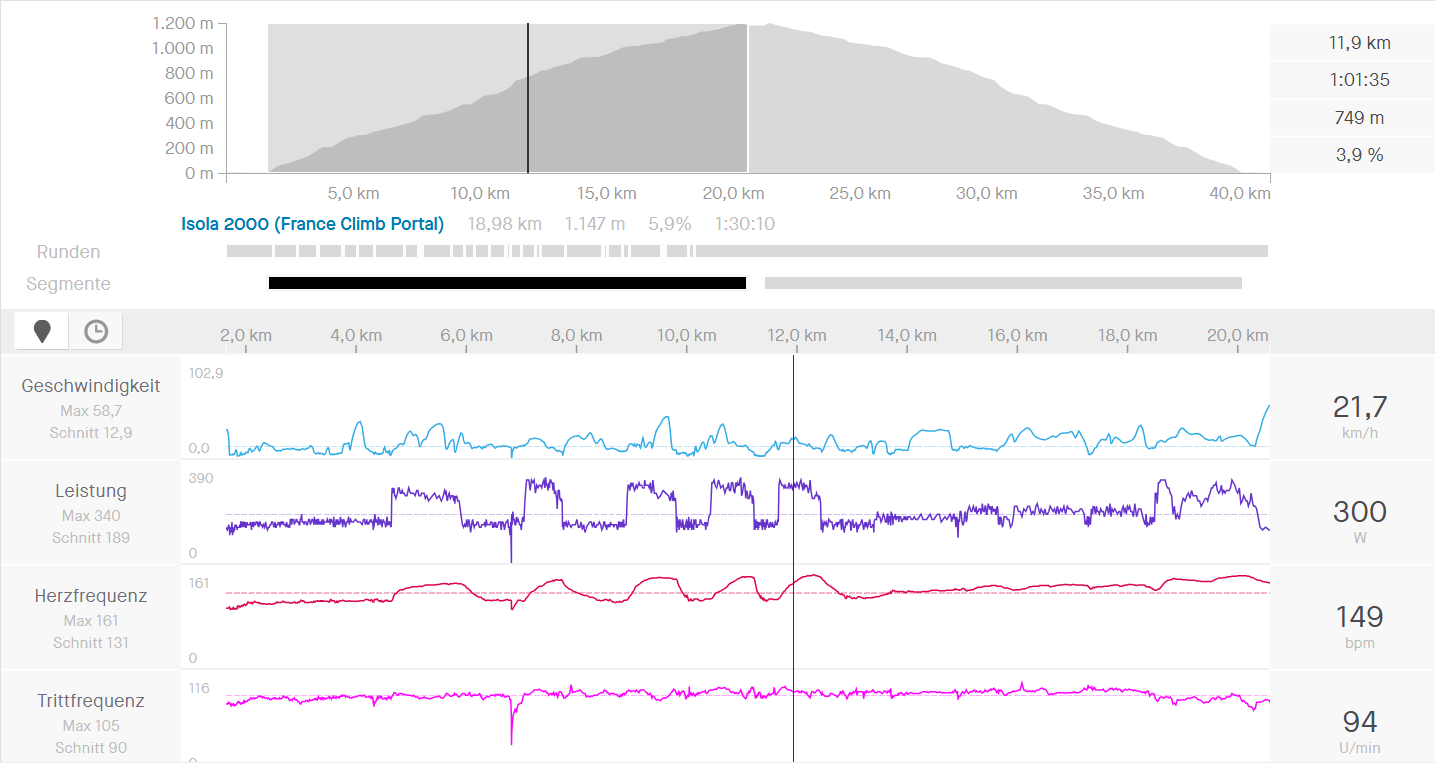Click the Herzfrequenz chart label
The height and width of the screenshot is (763, 1435).
(x=91, y=596)
